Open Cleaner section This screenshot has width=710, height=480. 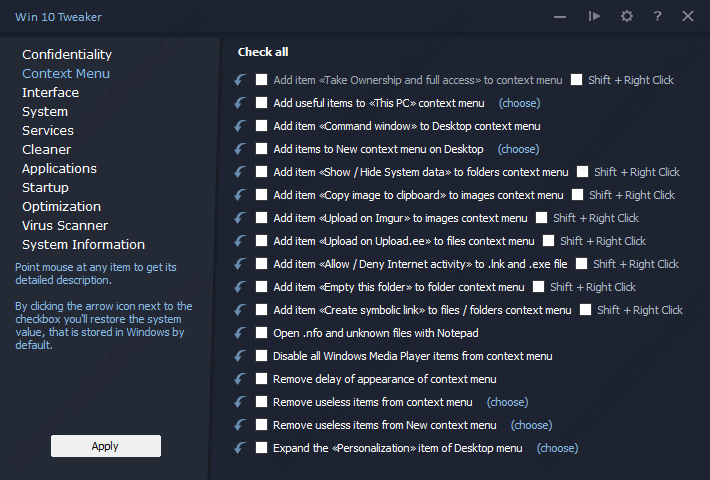click(47, 150)
